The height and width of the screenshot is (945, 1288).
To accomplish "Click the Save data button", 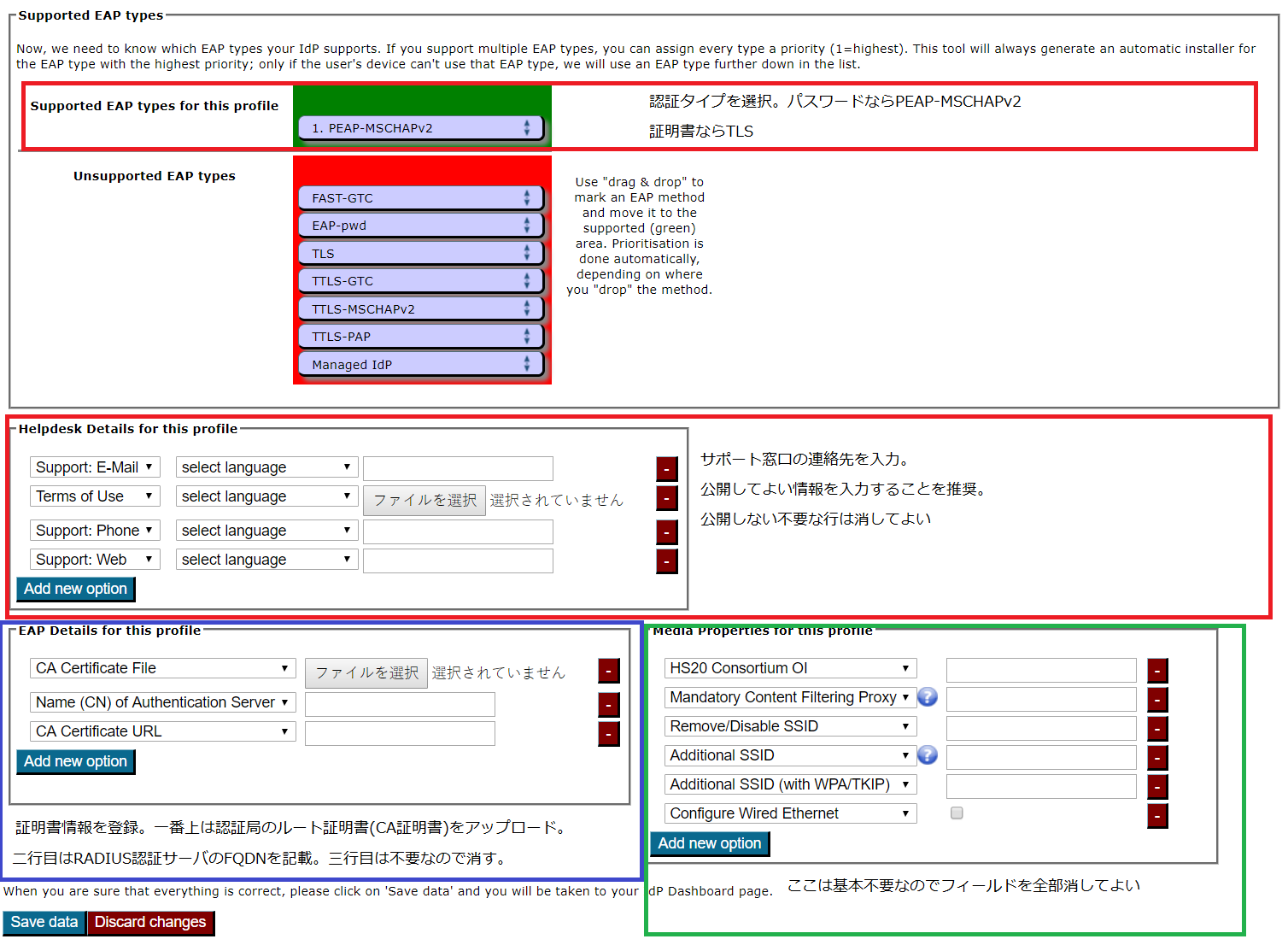I will point(44,923).
